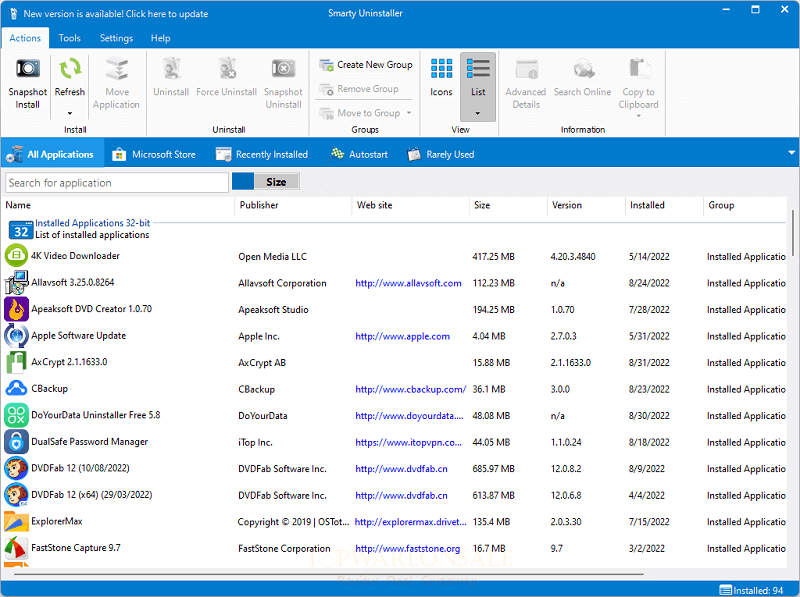Click the Allavsoft app icon
The image size is (800, 597).
point(16,282)
